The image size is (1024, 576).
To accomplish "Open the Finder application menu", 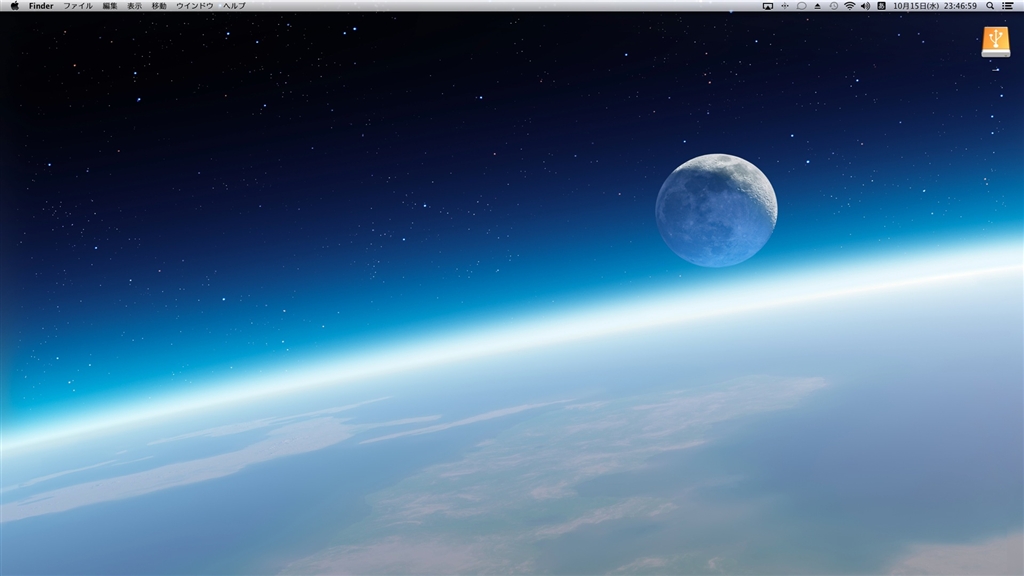I will click(41, 6).
